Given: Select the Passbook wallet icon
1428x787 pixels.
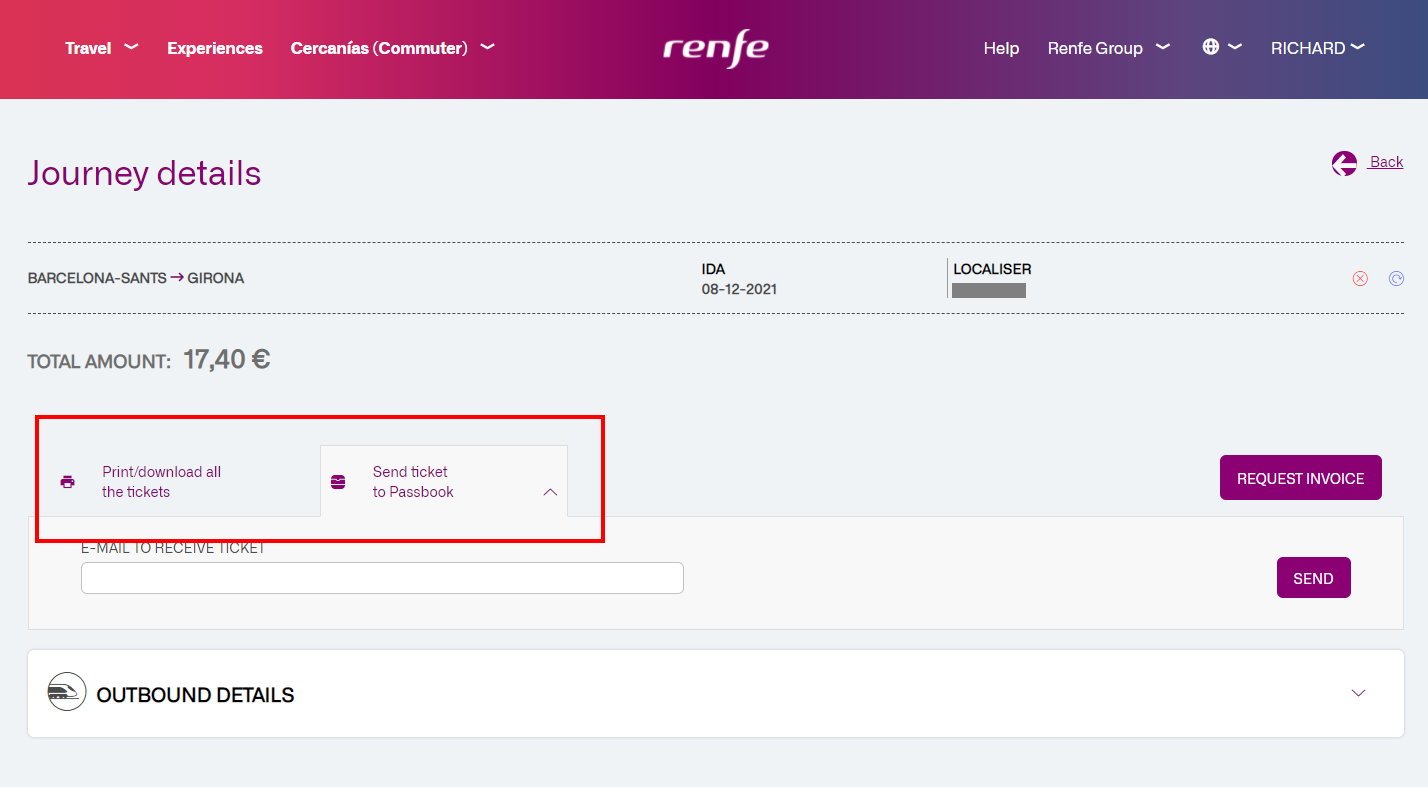Looking at the screenshot, I should pos(336,481).
